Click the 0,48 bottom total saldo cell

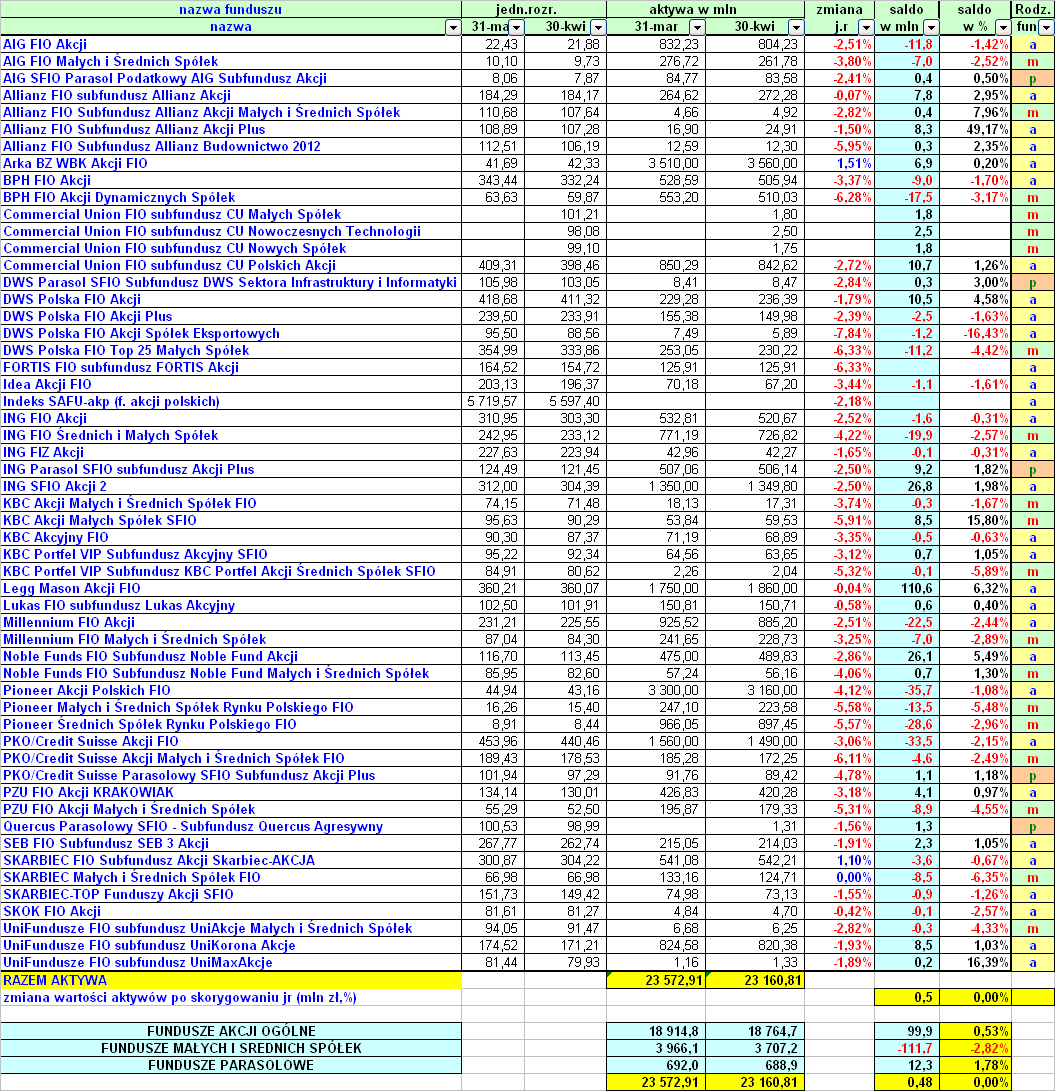click(x=907, y=1083)
